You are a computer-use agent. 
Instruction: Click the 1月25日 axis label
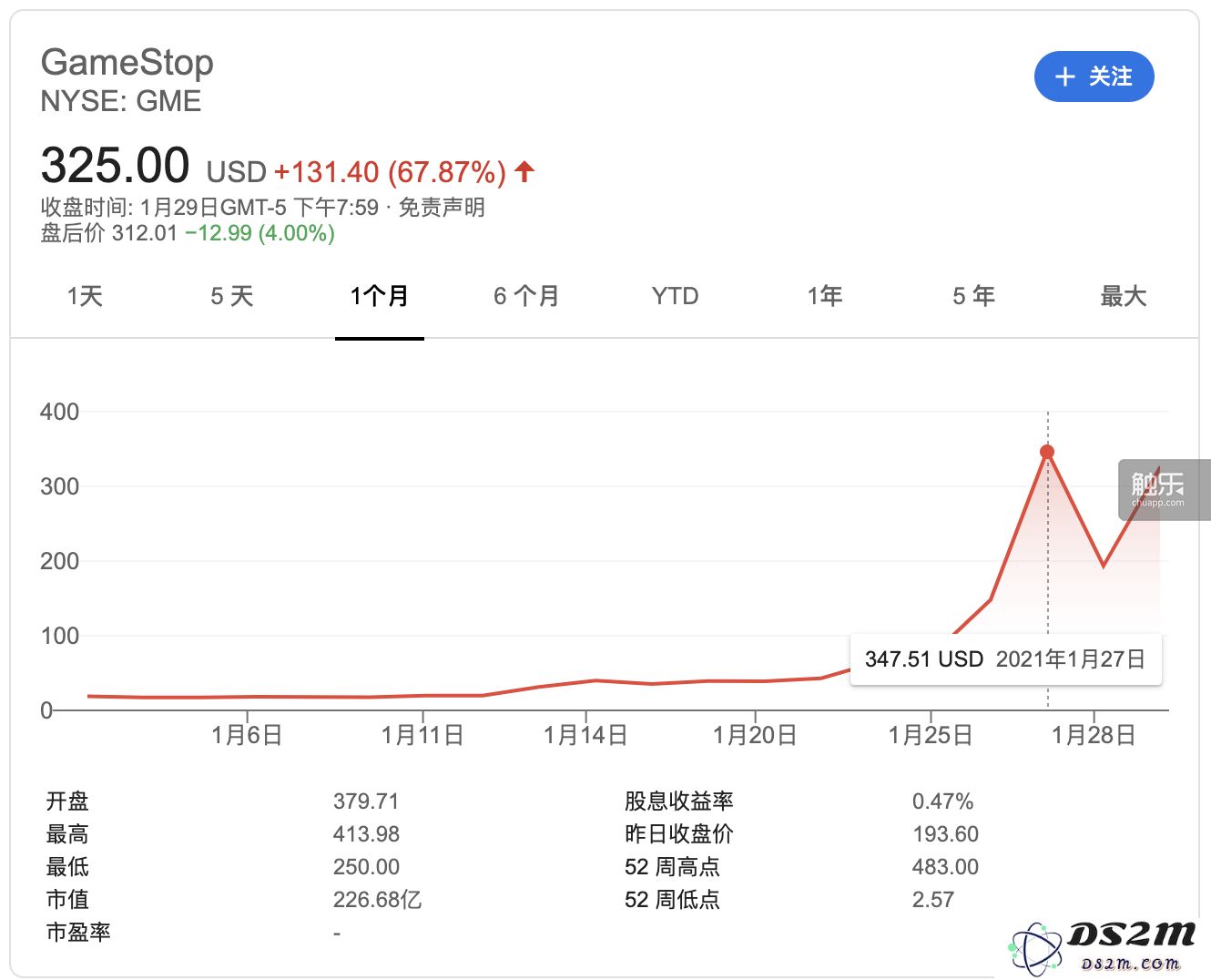(x=931, y=735)
